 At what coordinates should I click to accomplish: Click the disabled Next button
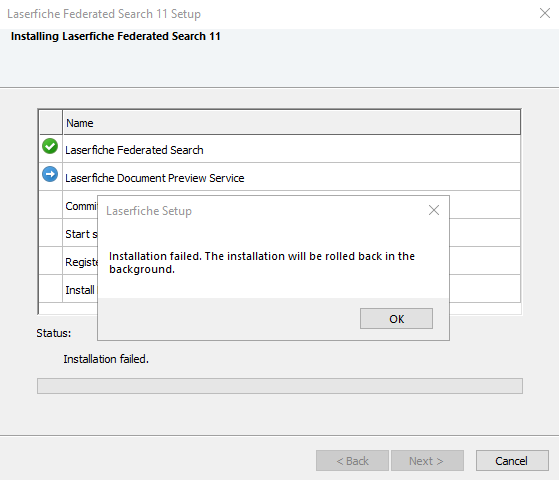pyautogui.click(x=427, y=461)
